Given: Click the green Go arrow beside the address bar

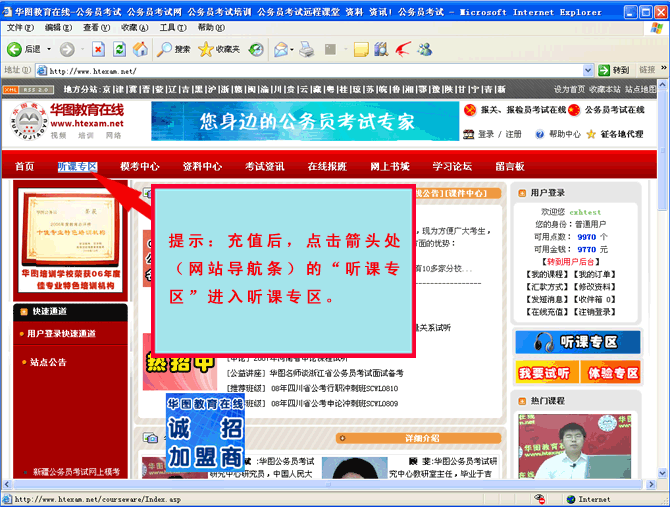Looking at the screenshot, I should (604, 70).
